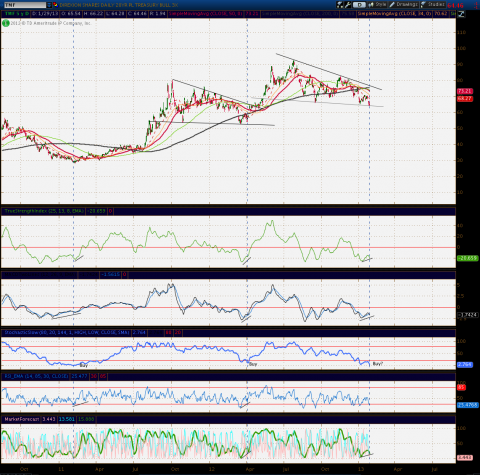The image size is (480, 475).
Task: Click the StochasticSlow study header label
Action: pos(67,332)
